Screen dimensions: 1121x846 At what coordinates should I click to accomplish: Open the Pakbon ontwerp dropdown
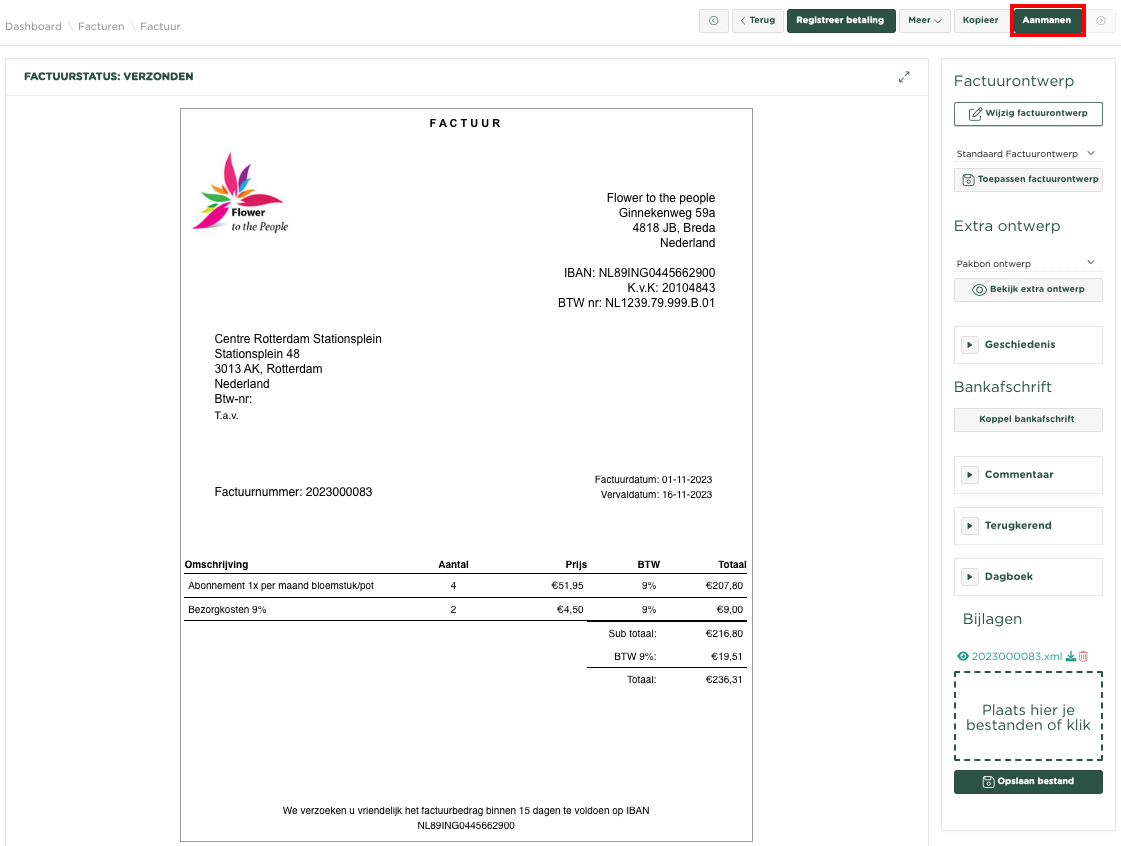[x=1027, y=264]
